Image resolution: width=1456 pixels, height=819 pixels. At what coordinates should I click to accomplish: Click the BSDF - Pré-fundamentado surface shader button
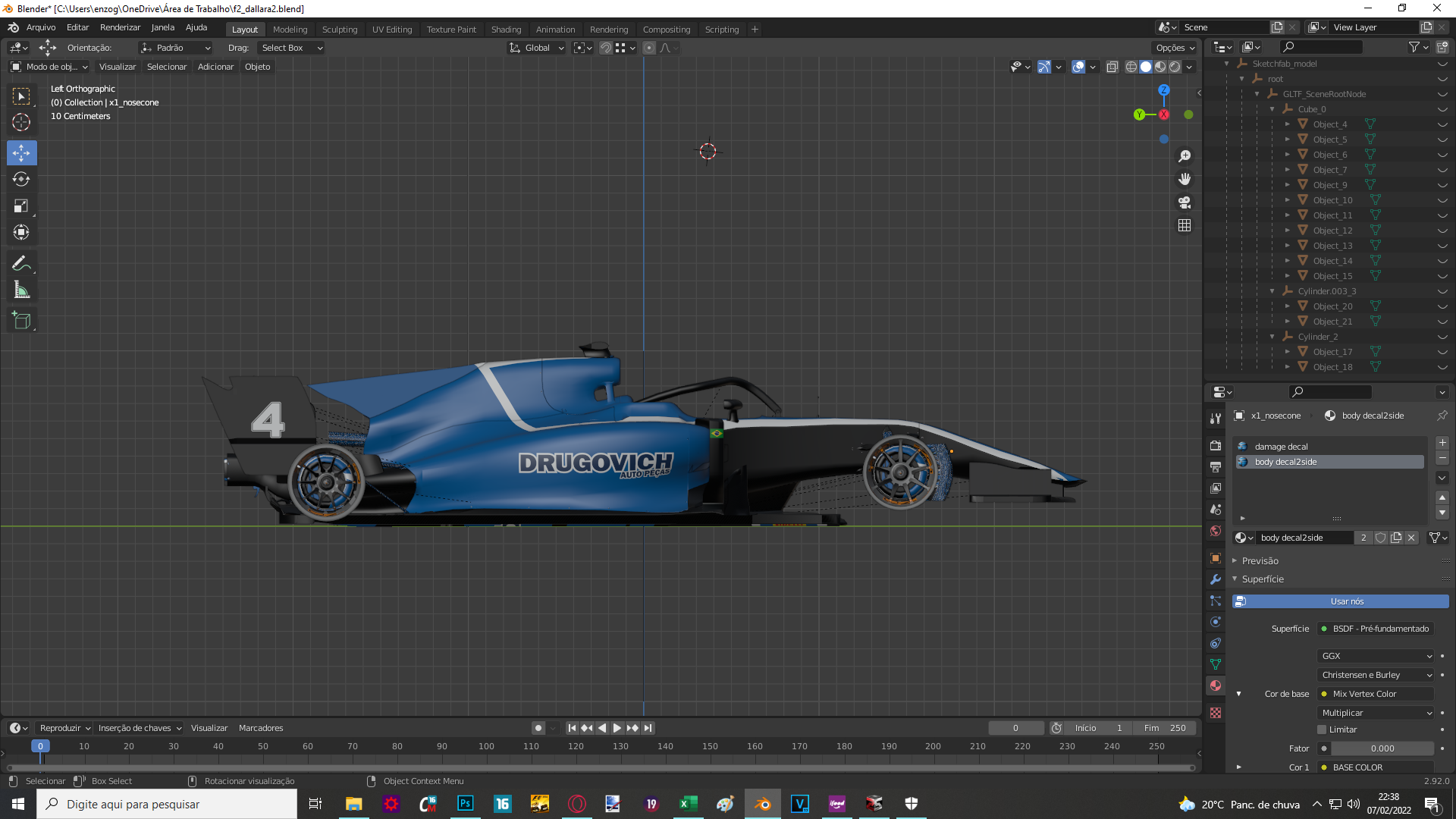pos(1376,629)
